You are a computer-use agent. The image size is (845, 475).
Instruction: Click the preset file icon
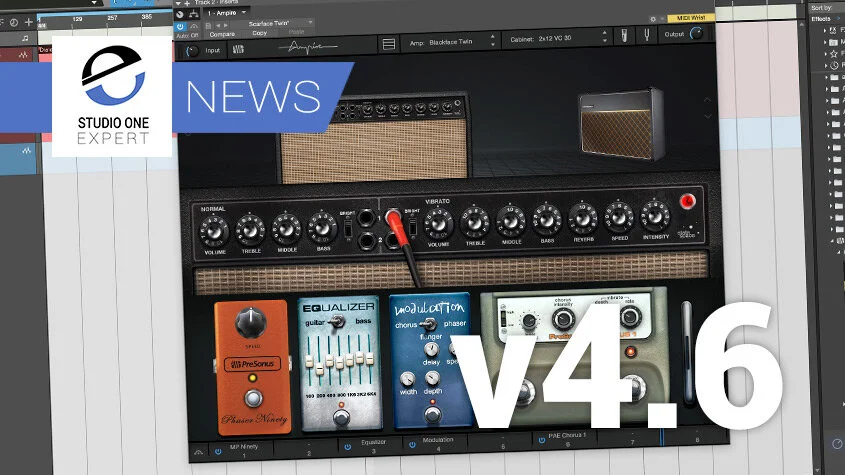(x=209, y=25)
